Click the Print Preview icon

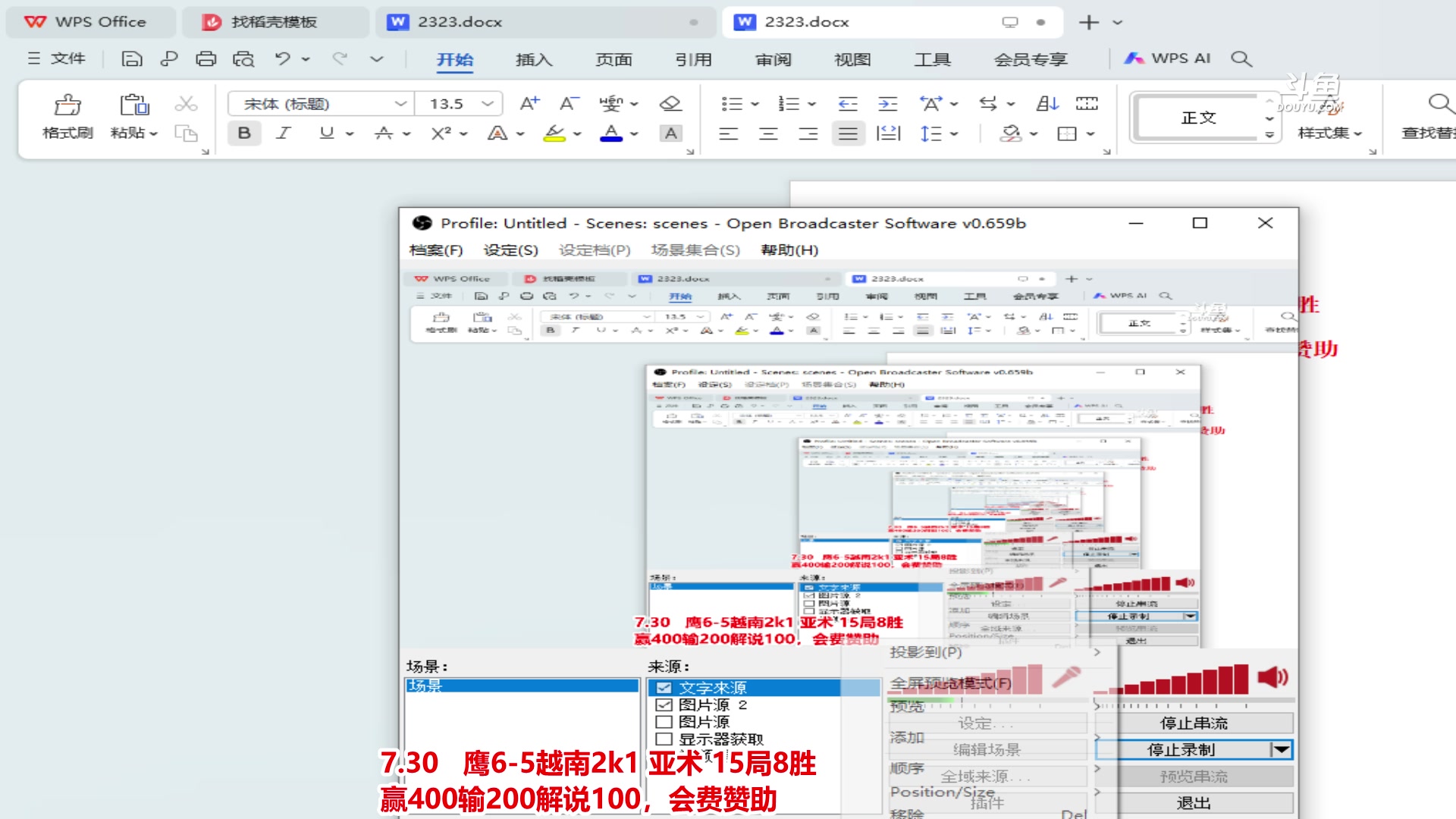coord(243,59)
